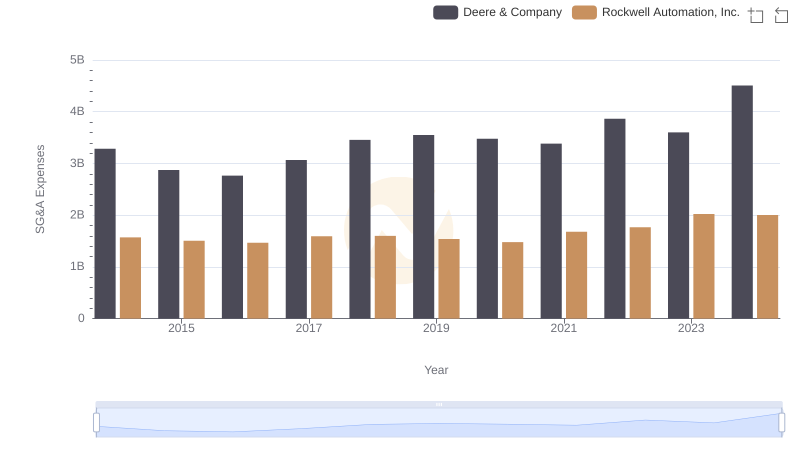Click the range slider's top move bar
Viewport: 800px width, 461px height.
coord(439,404)
